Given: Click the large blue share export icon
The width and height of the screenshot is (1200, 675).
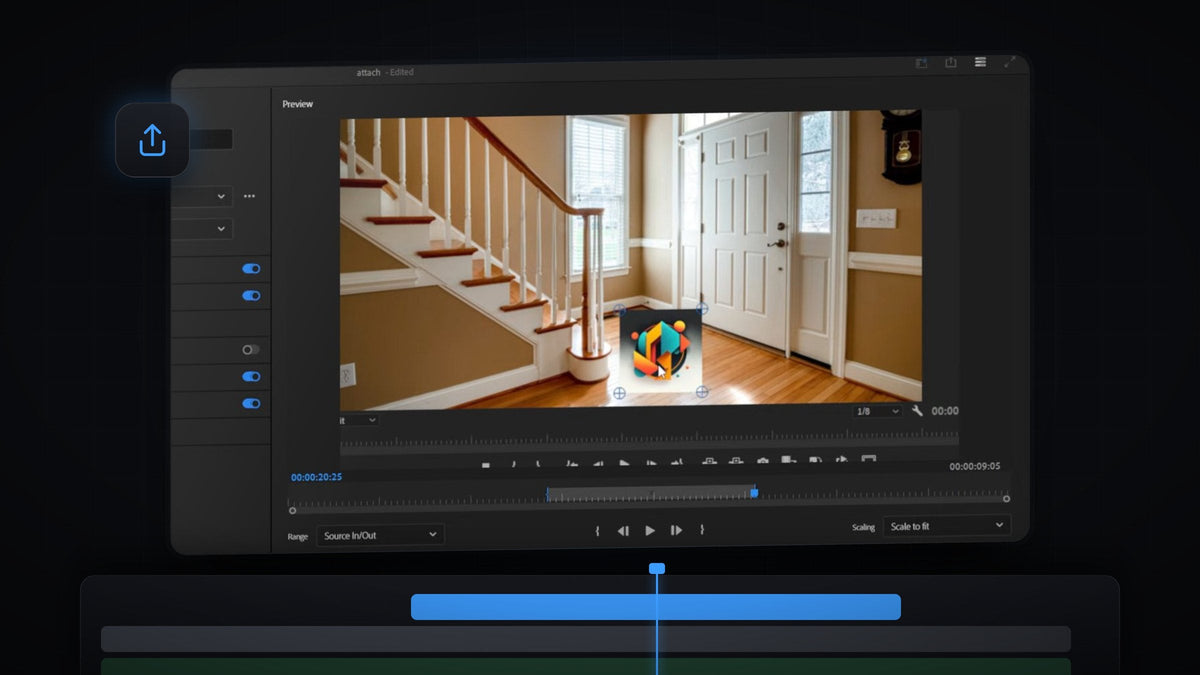Looking at the screenshot, I should click(x=152, y=140).
